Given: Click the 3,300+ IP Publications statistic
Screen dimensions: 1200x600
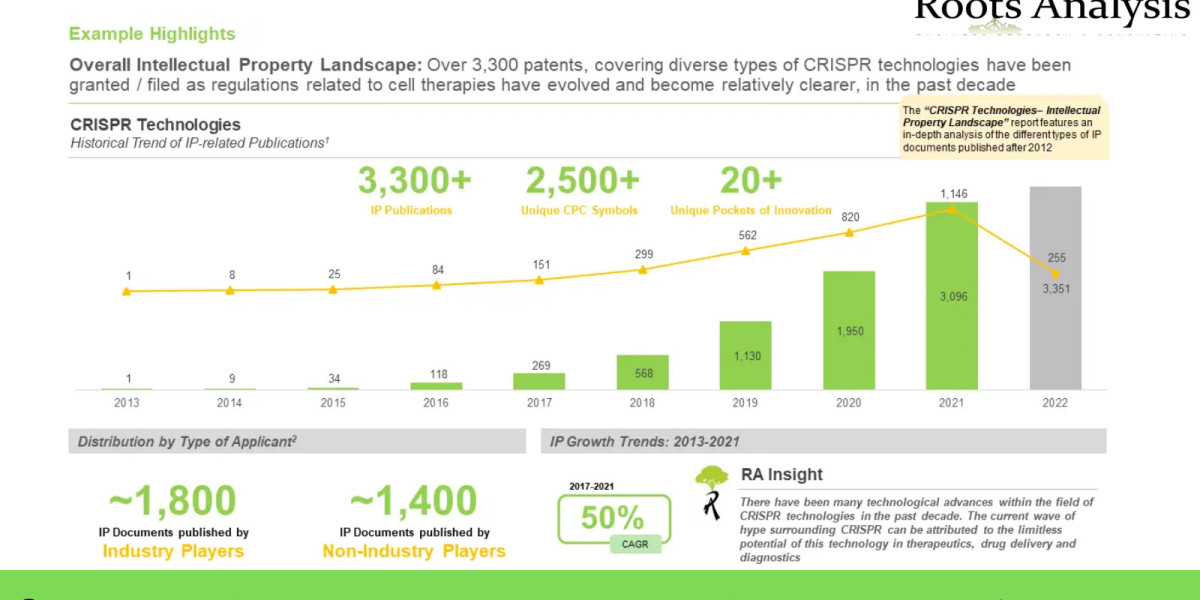Looking at the screenshot, I should tap(412, 190).
